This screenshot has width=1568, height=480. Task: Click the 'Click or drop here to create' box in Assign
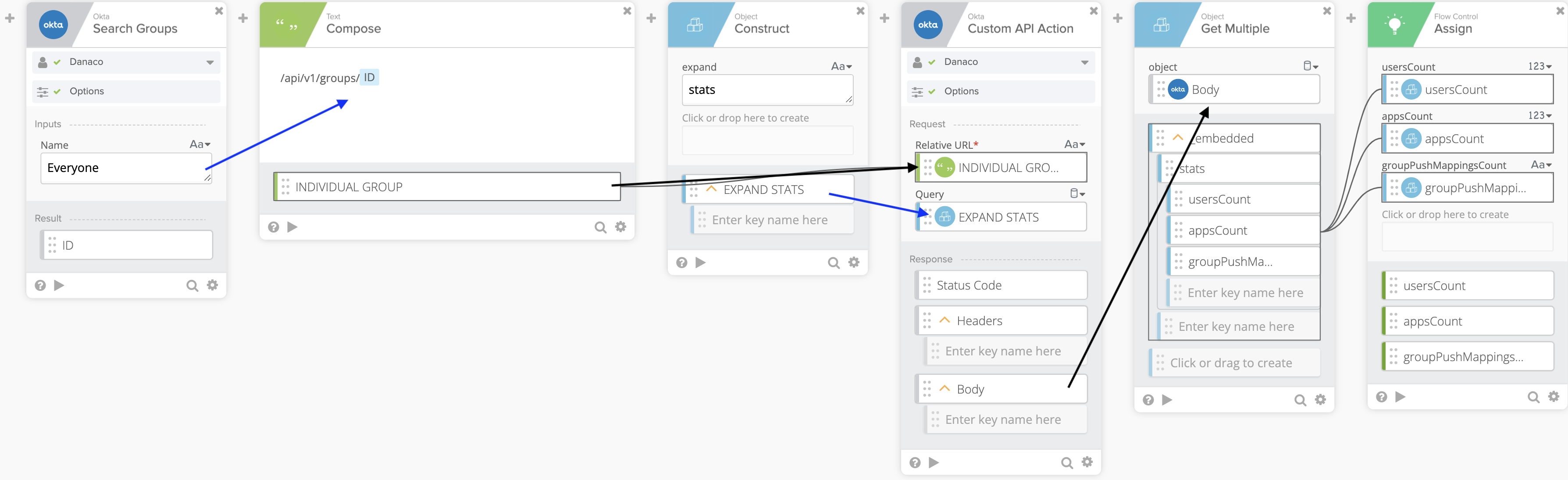[1467, 236]
